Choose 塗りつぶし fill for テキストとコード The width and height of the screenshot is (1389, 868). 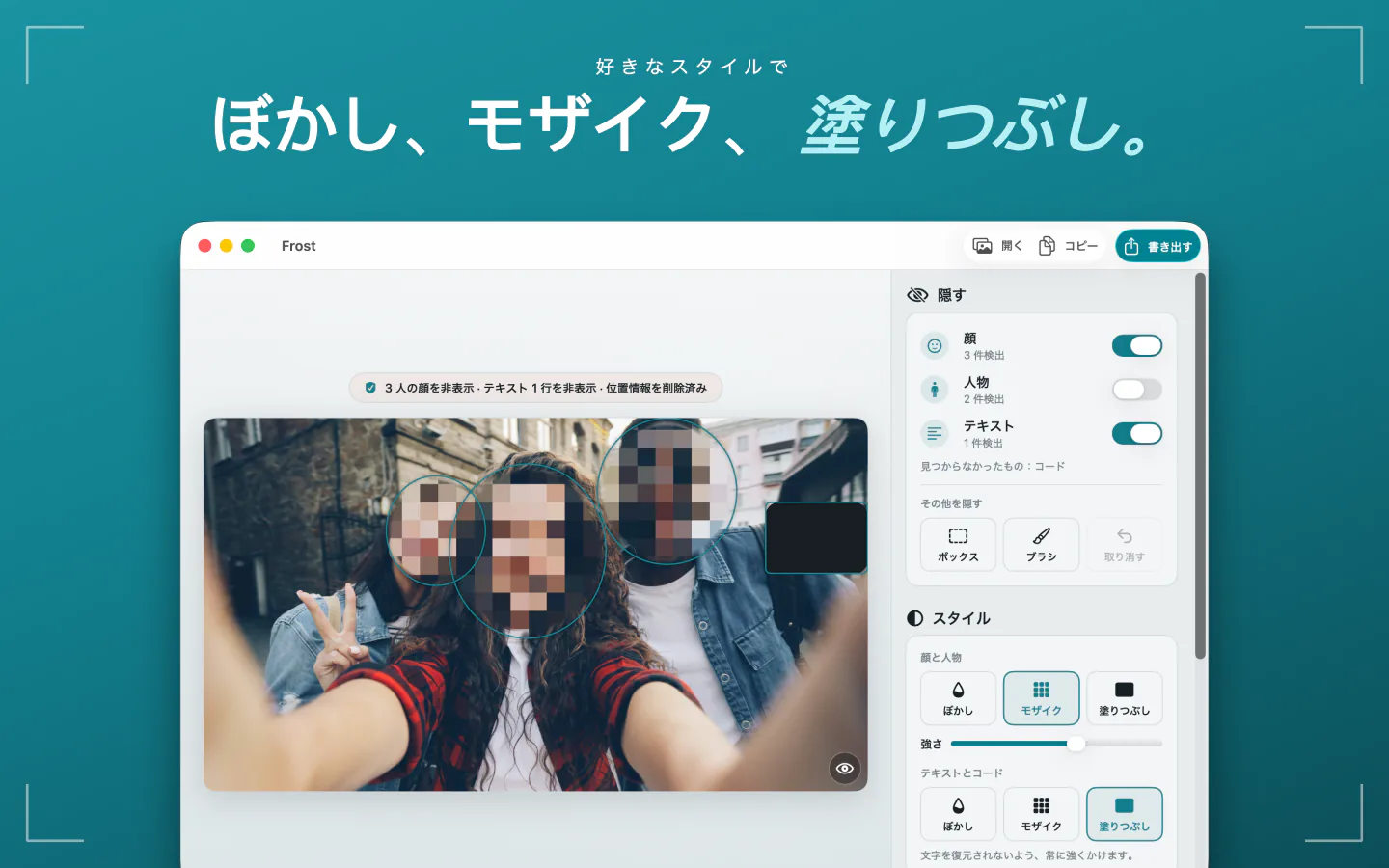(x=1125, y=814)
